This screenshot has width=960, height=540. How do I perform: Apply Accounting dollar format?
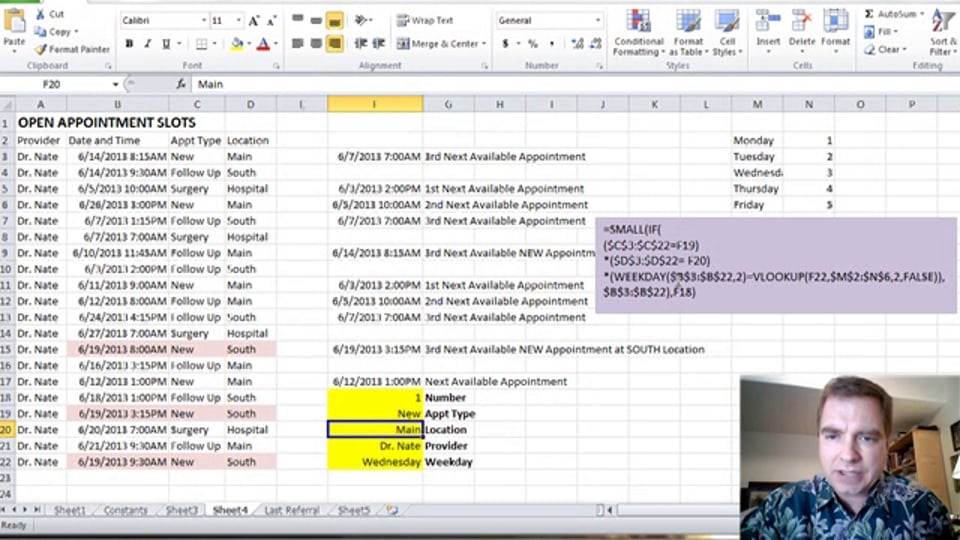[x=505, y=43]
